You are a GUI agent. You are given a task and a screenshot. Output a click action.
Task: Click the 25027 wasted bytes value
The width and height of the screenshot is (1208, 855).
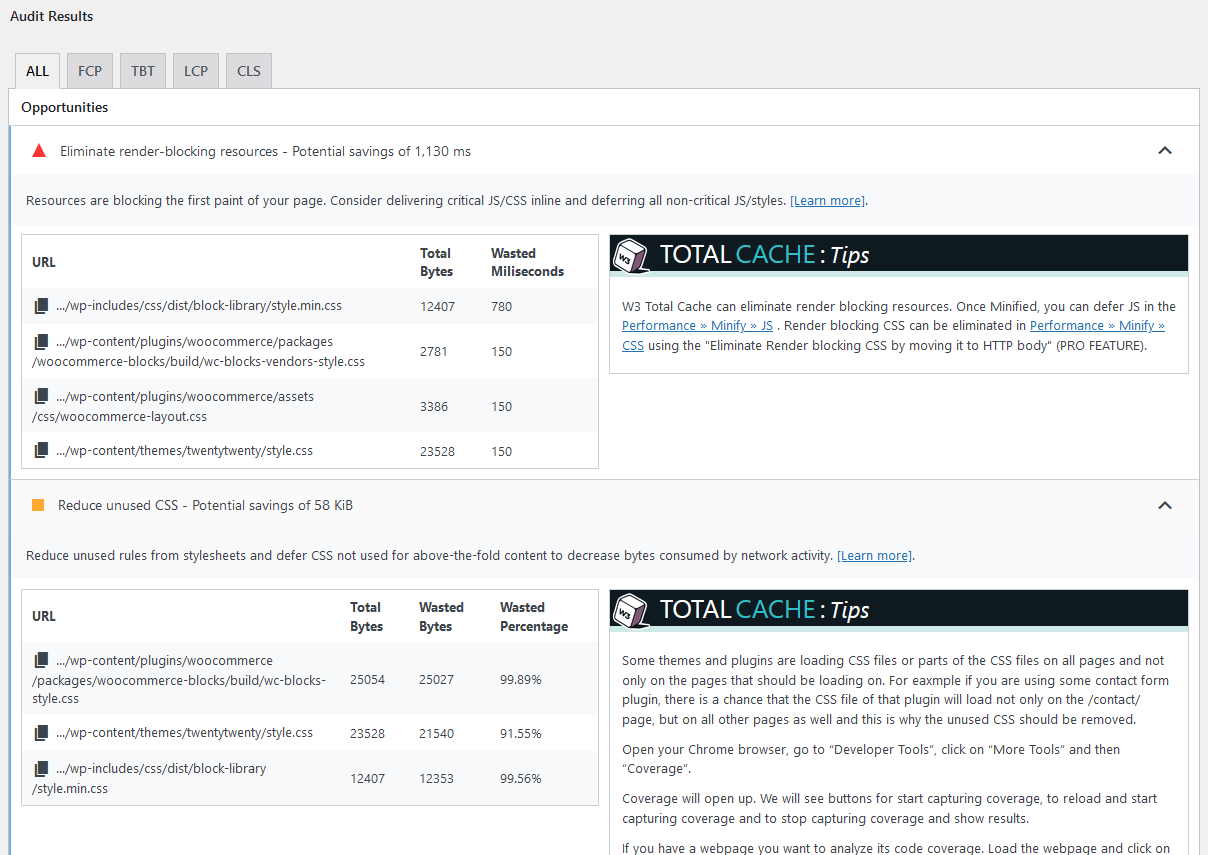436,680
